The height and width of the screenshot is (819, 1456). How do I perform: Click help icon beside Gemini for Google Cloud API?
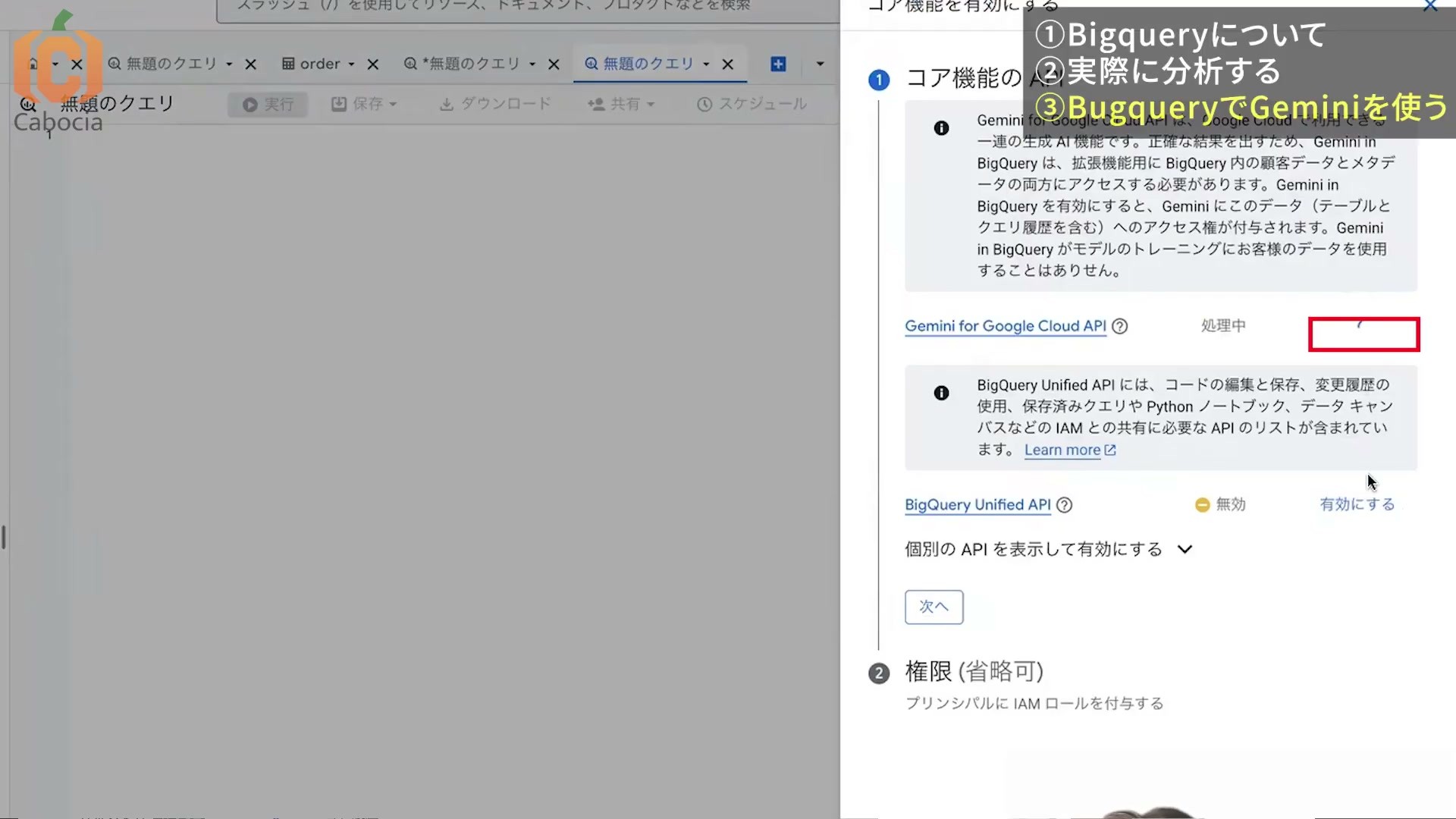[x=1119, y=326]
